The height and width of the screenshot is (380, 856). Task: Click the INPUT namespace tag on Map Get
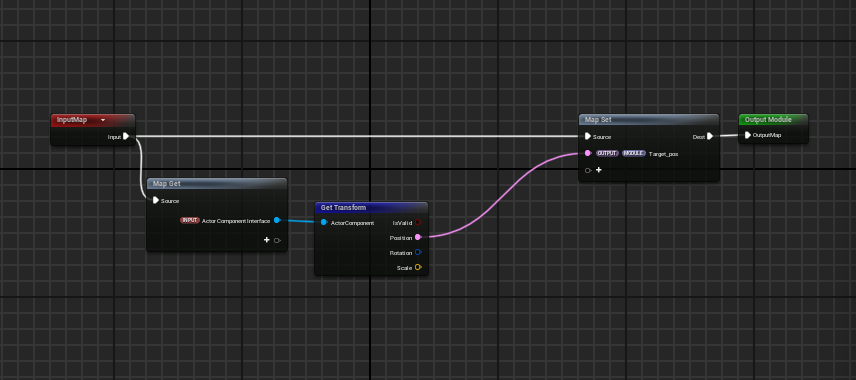point(189,221)
